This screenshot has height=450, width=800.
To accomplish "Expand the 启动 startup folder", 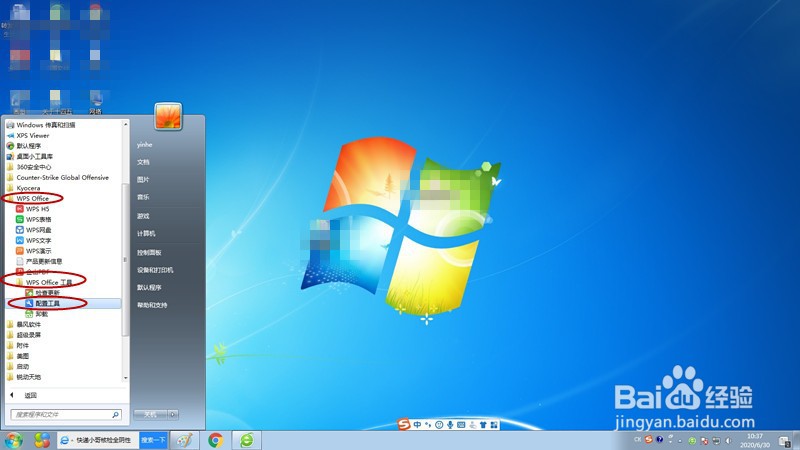I will tap(18, 367).
